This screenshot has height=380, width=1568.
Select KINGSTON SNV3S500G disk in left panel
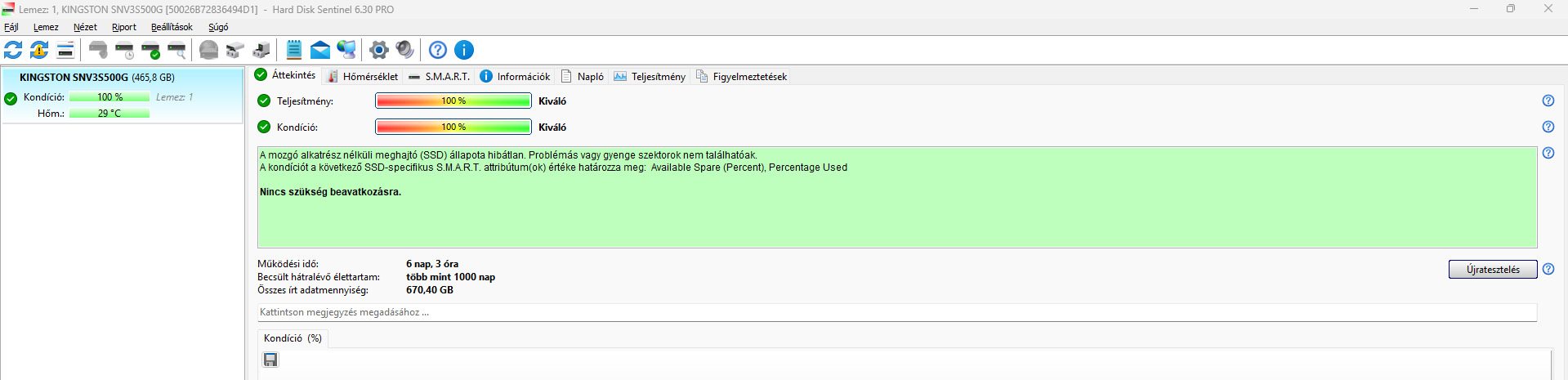click(122, 95)
